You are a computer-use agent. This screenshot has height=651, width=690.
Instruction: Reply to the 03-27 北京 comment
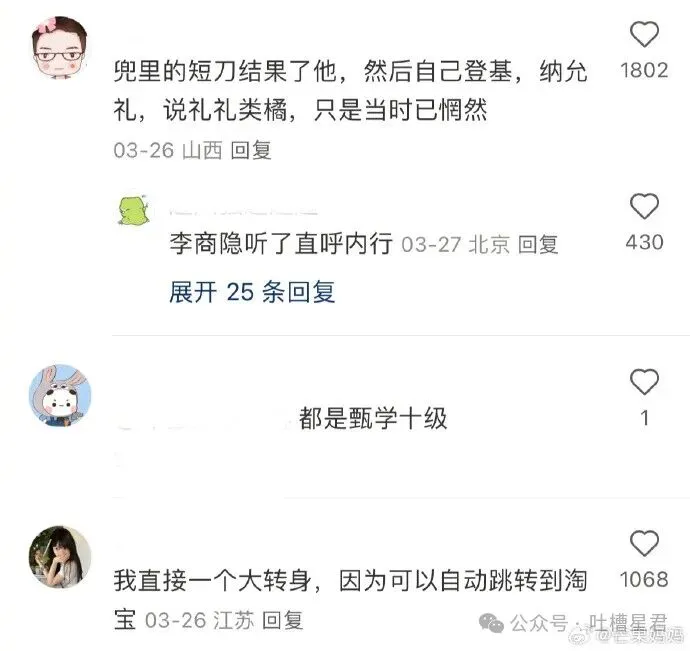coord(538,244)
